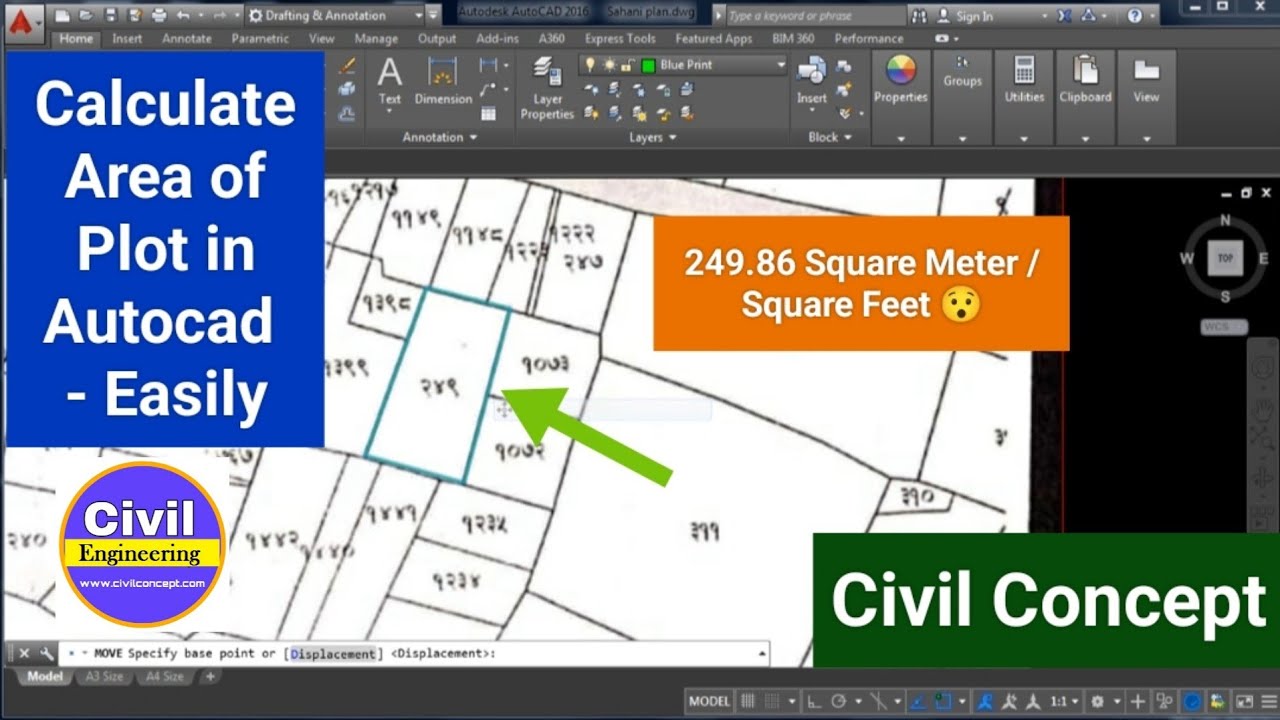The width and height of the screenshot is (1280, 720).
Task: Add a new layout with plus tab
Action: (x=210, y=677)
